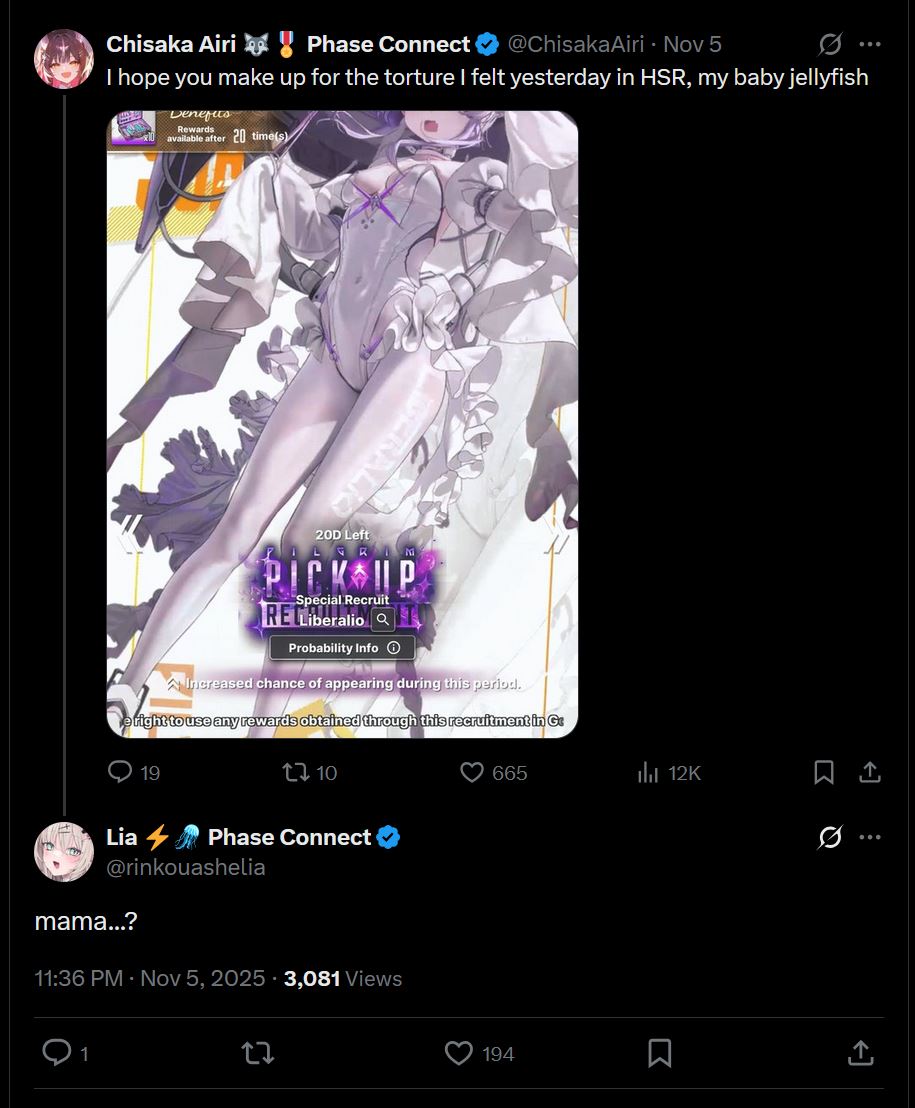Click the Grok icon on Lia's reply
915x1108 pixels.
point(830,837)
